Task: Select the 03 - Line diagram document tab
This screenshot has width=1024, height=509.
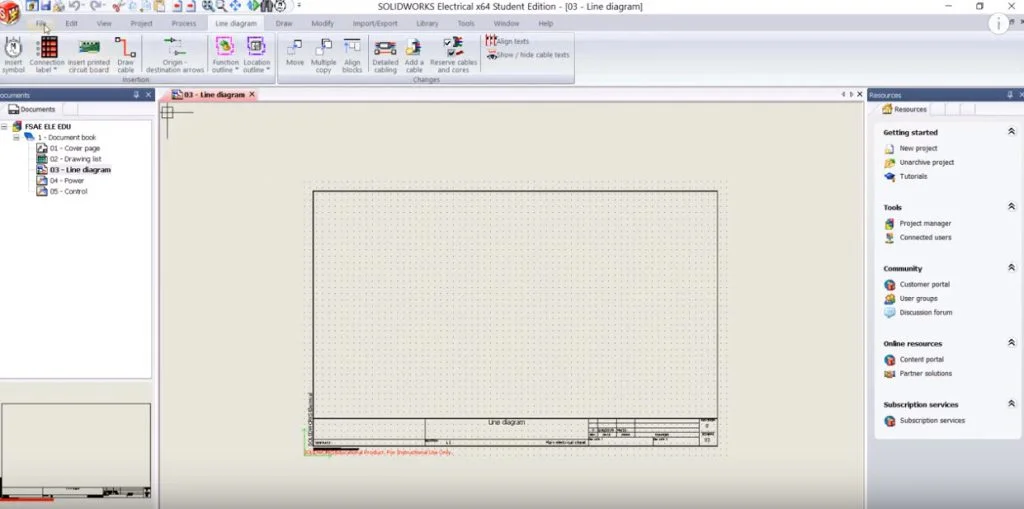Action: coord(209,95)
